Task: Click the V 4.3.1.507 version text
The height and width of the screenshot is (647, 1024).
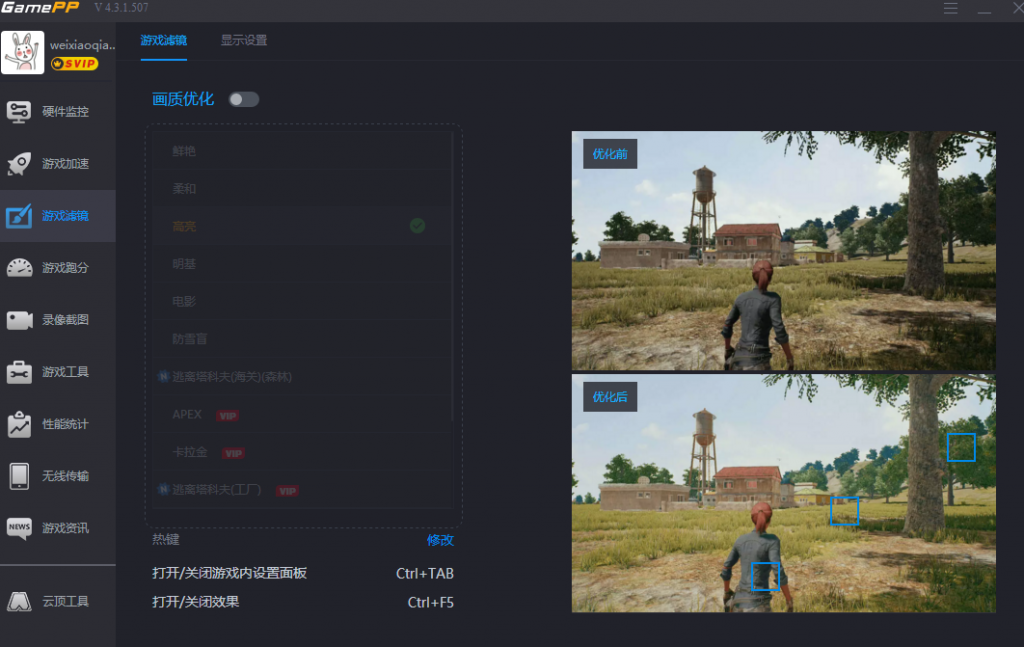Action: (x=121, y=8)
